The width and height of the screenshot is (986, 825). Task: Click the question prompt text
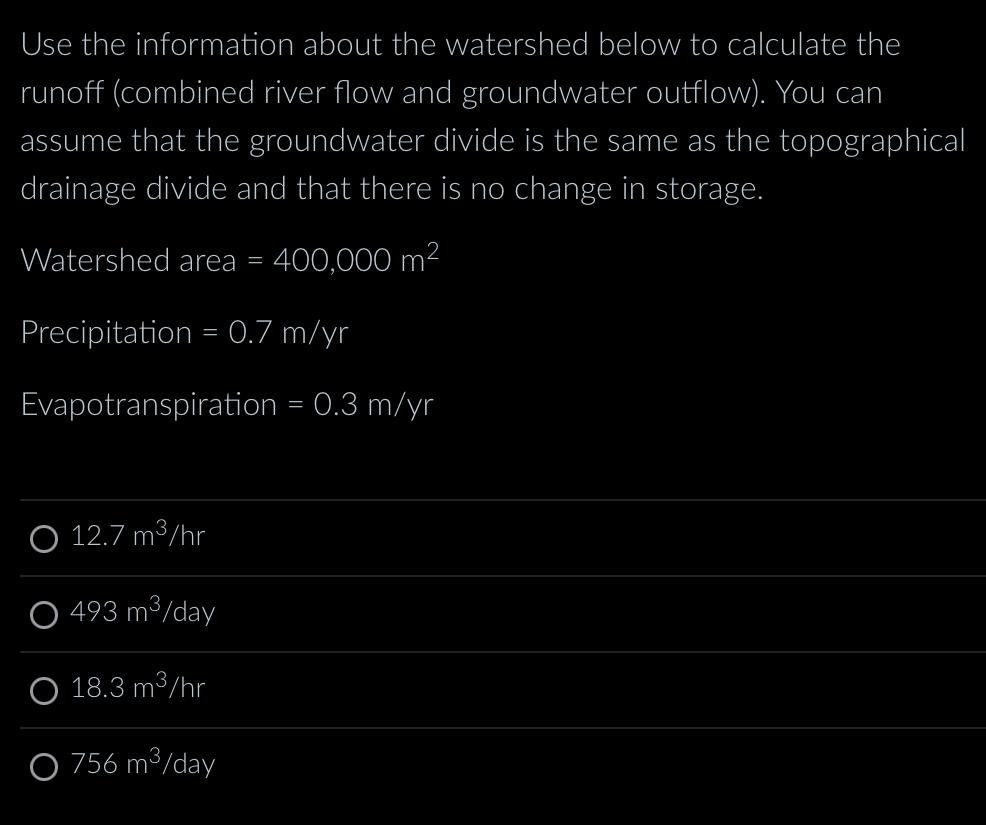tap(492, 115)
